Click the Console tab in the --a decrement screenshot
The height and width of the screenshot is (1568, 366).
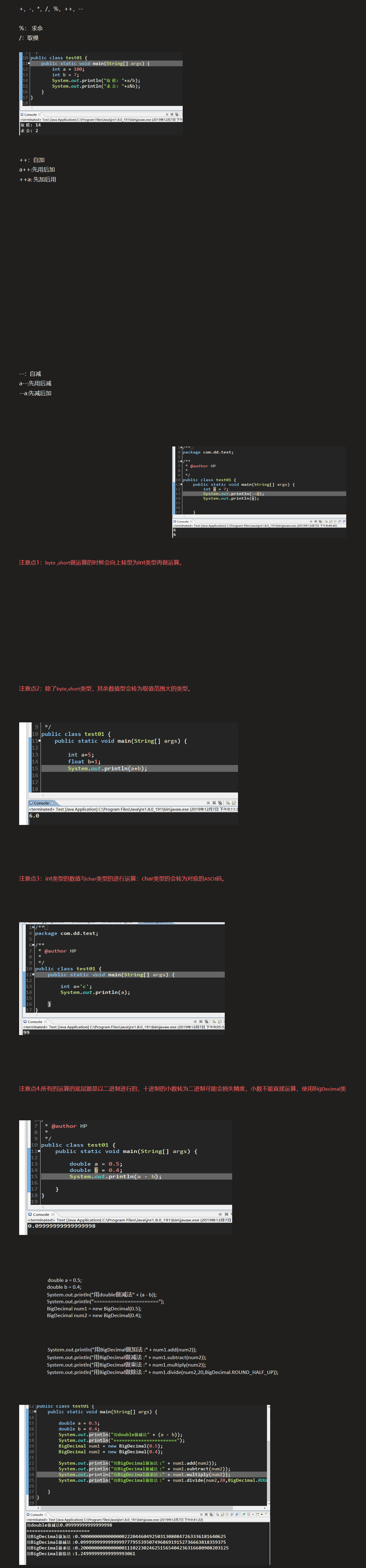pyautogui.click(x=183, y=521)
